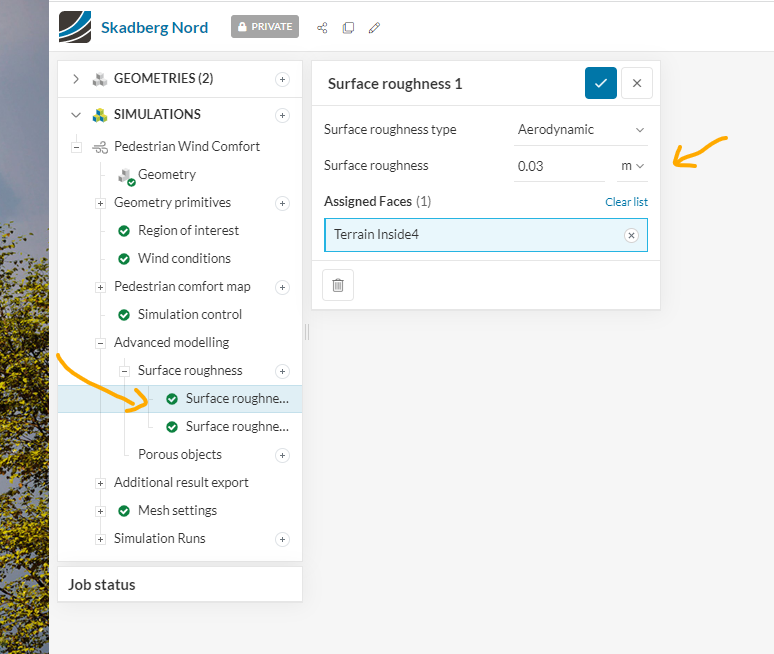Remove Terrain Inside4 from assigned faces
774x654 pixels.
631,235
